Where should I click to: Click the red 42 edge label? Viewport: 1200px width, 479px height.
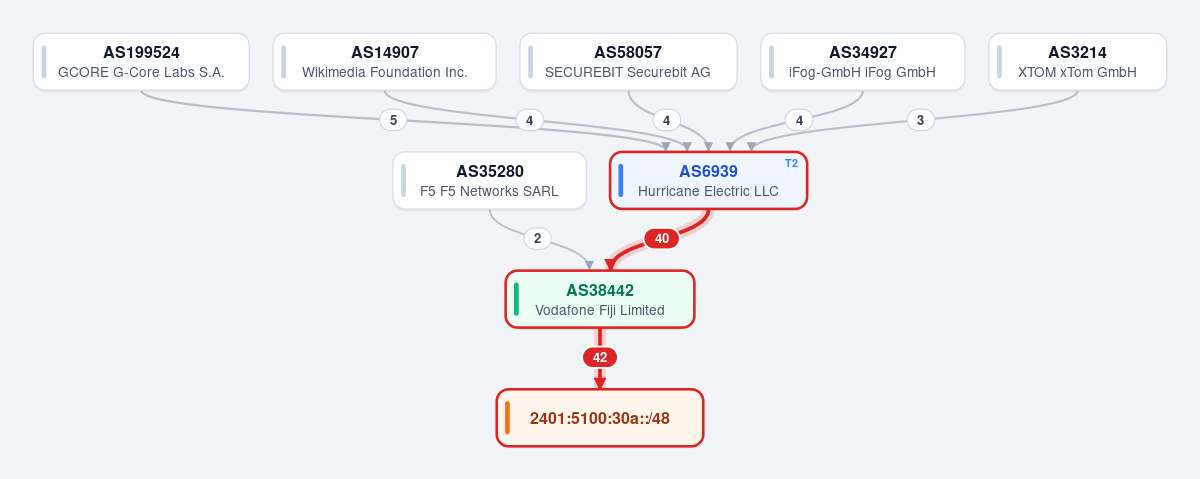[x=600, y=357]
